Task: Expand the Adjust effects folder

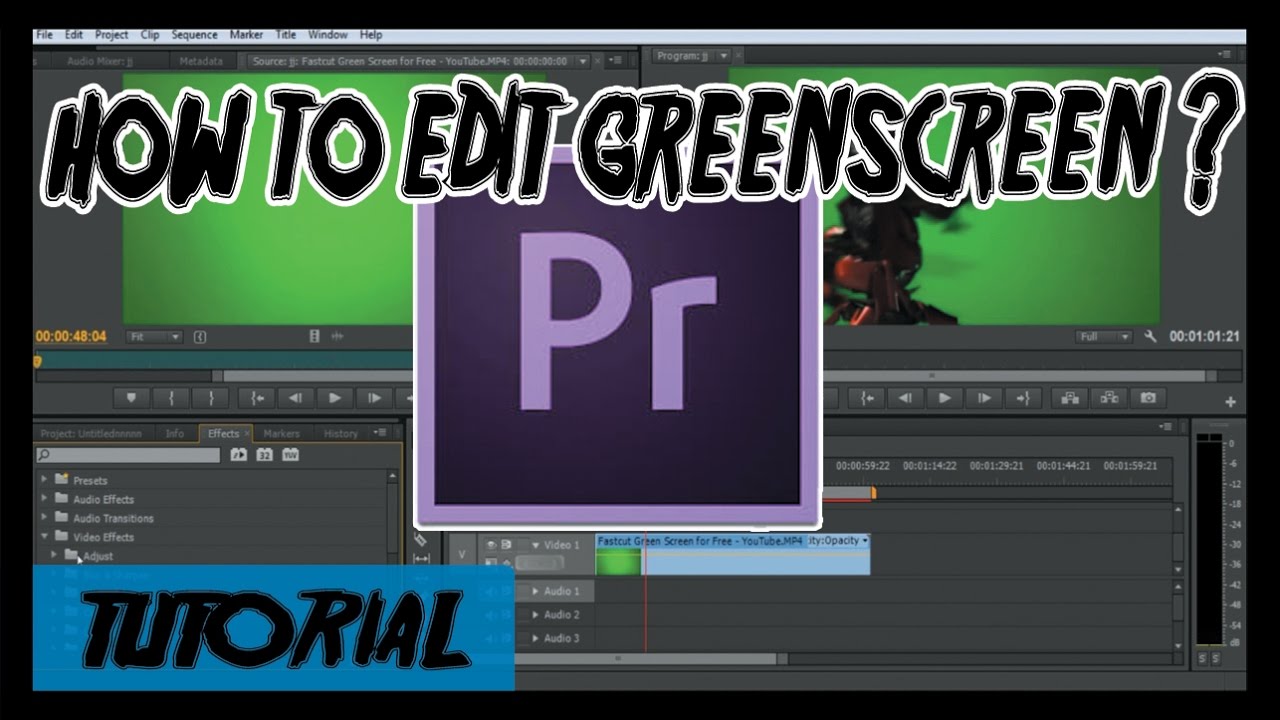Action: (x=54, y=555)
